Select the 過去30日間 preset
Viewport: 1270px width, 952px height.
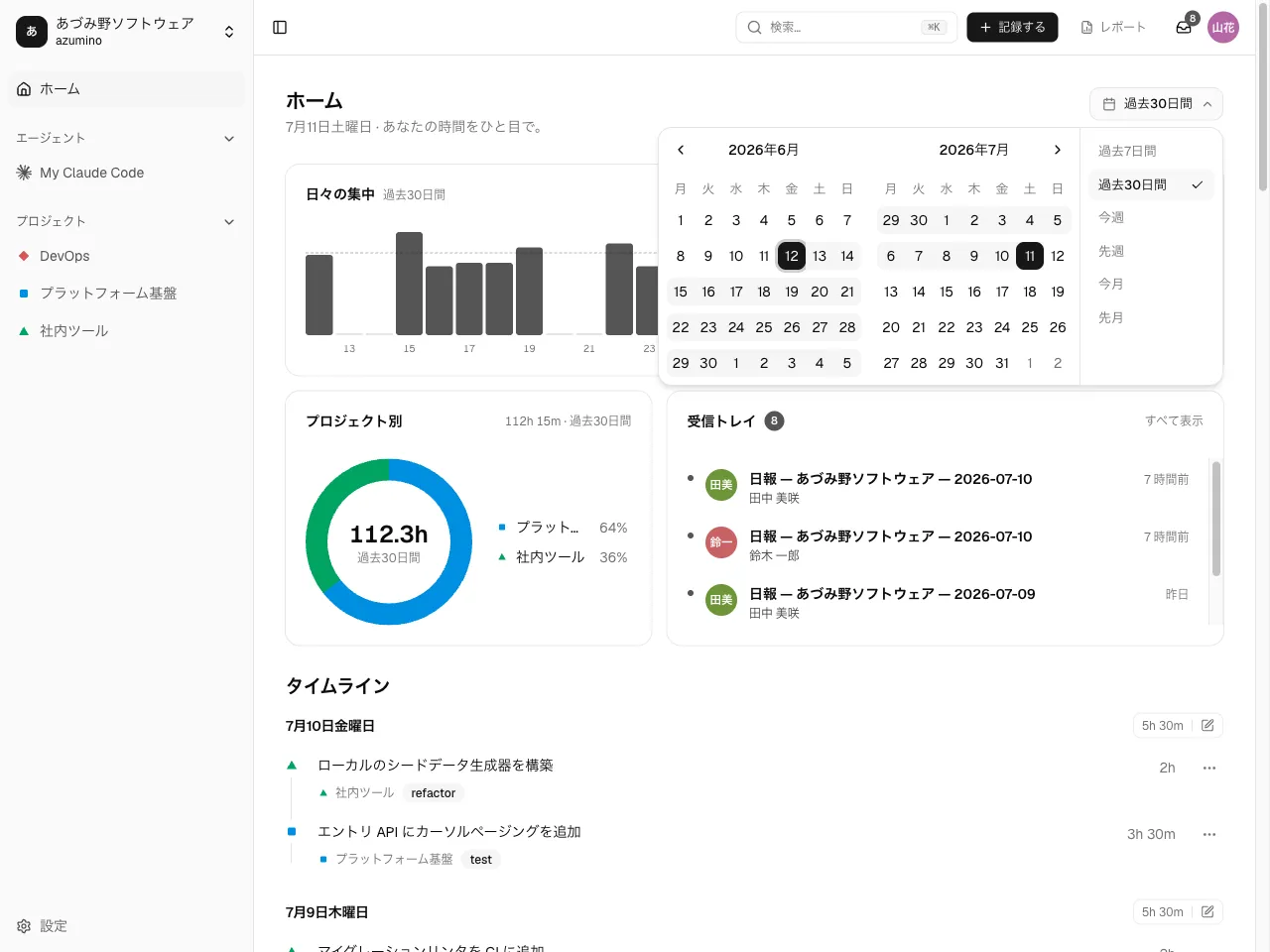[1151, 184]
